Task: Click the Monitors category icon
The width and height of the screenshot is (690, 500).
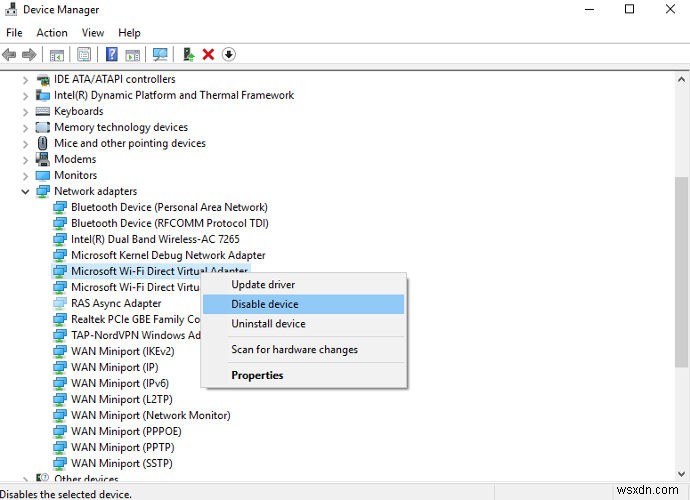Action: [43, 176]
